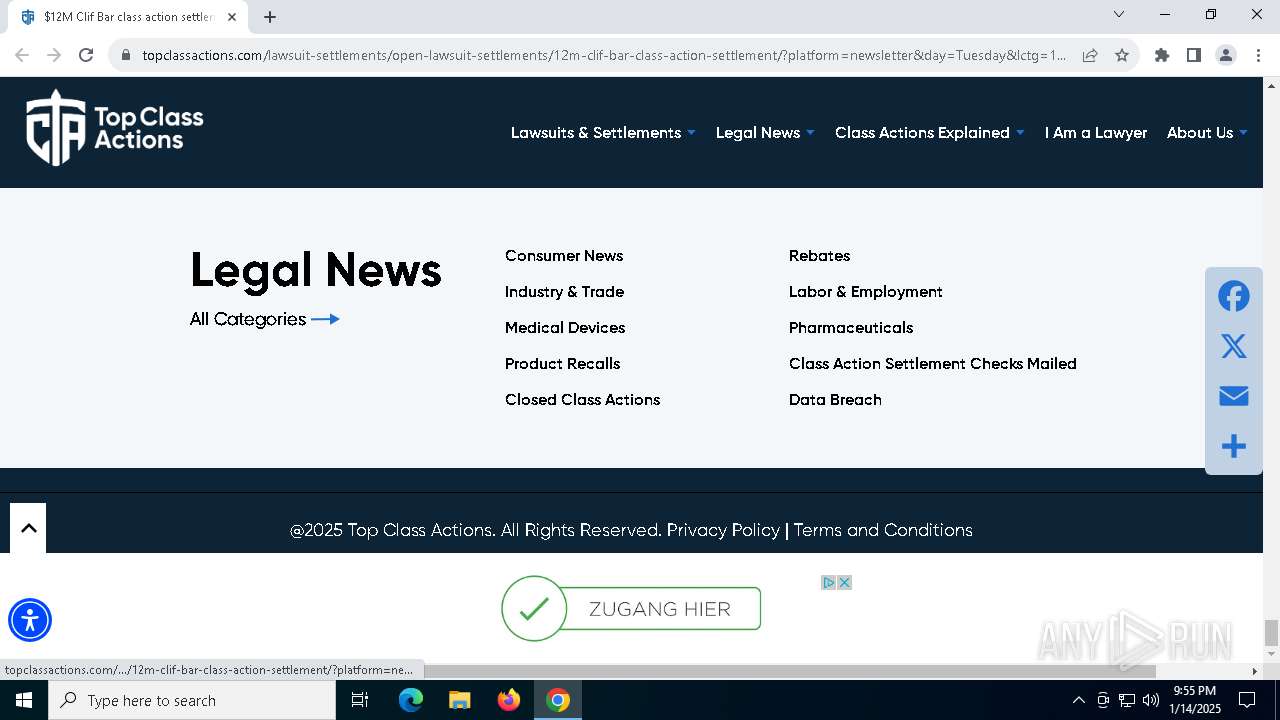Click the address bar URL
The image size is (1280, 720).
604,55
